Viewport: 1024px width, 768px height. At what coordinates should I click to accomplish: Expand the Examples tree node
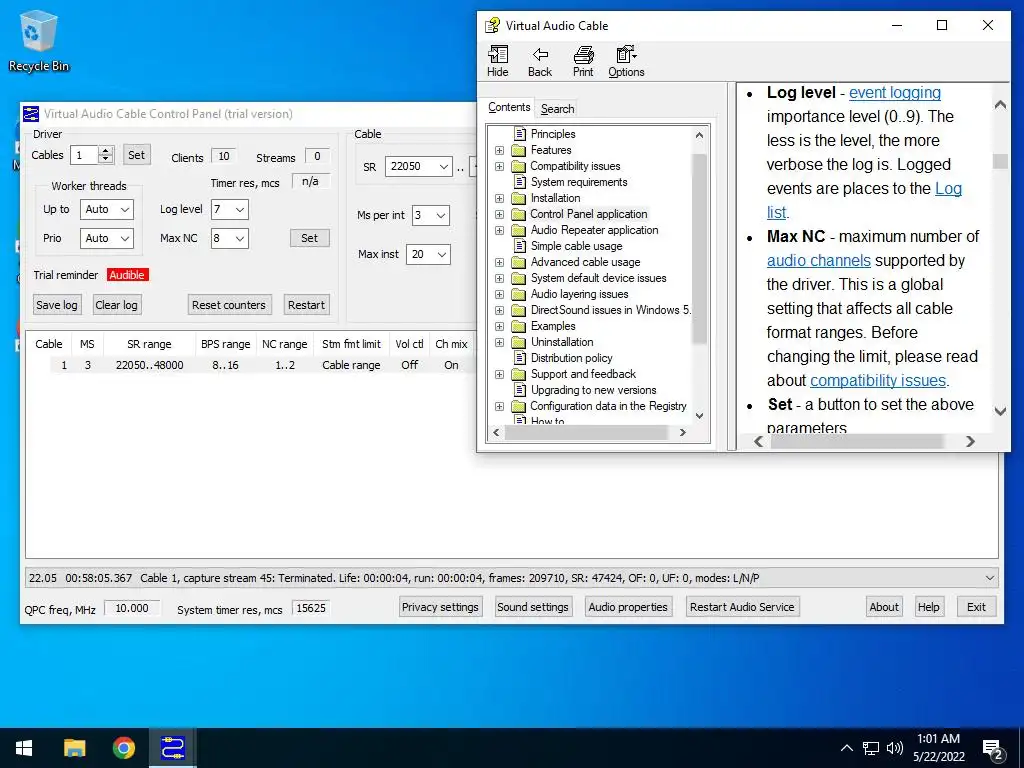pyautogui.click(x=500, y=326)
